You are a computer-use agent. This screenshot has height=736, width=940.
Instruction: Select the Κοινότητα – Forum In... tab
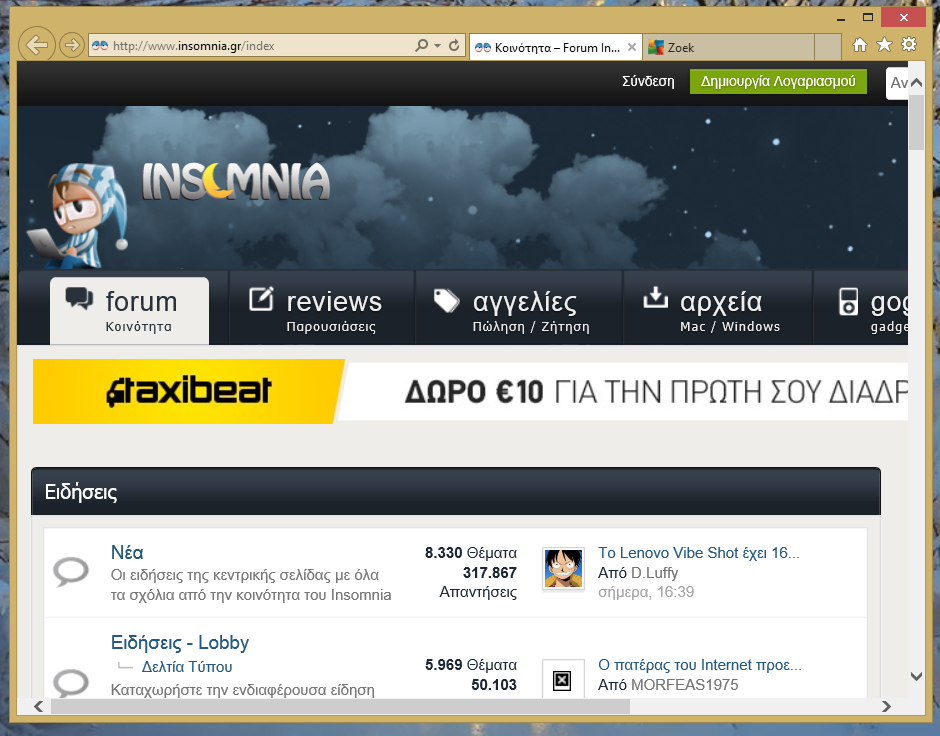555,47
